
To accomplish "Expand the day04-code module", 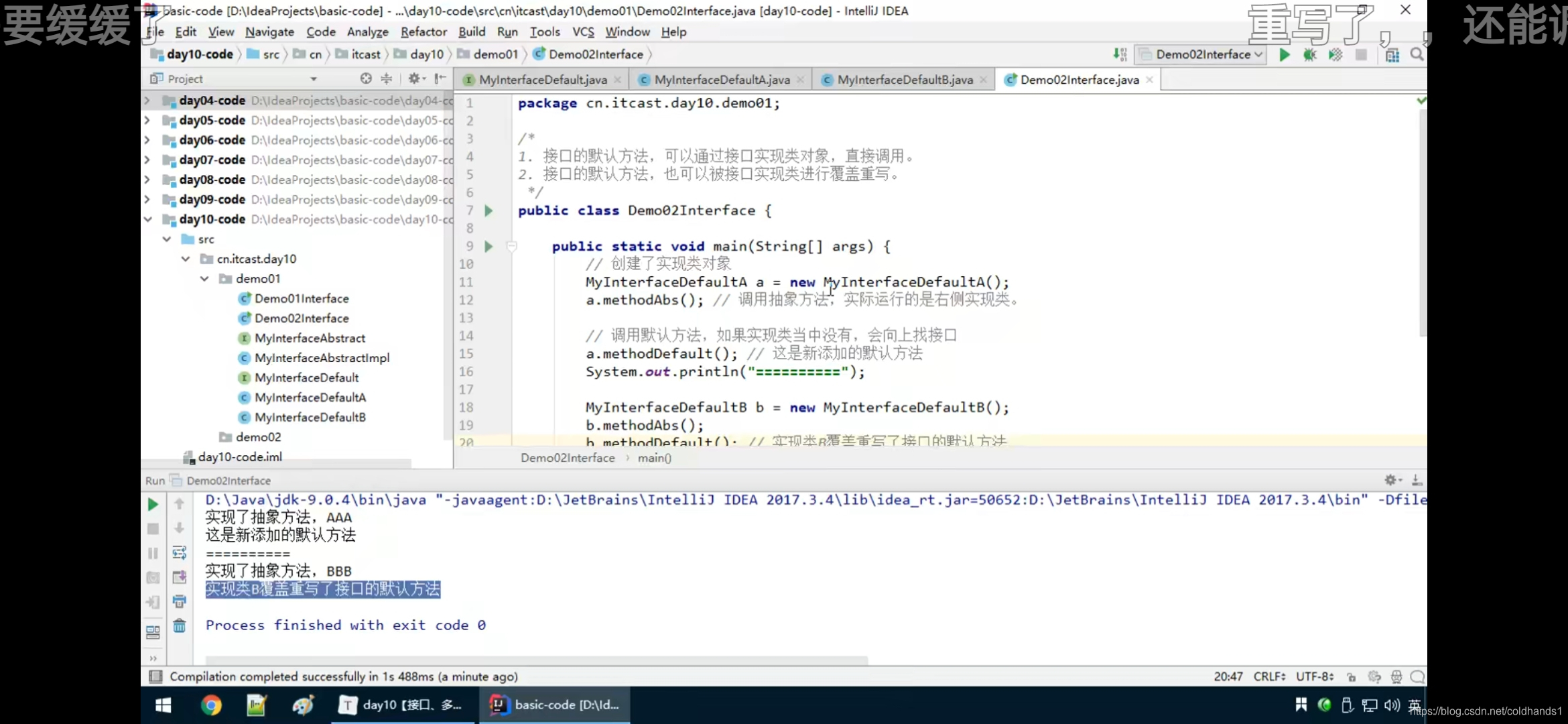I will pyautogui.click(x=147, y=101).
